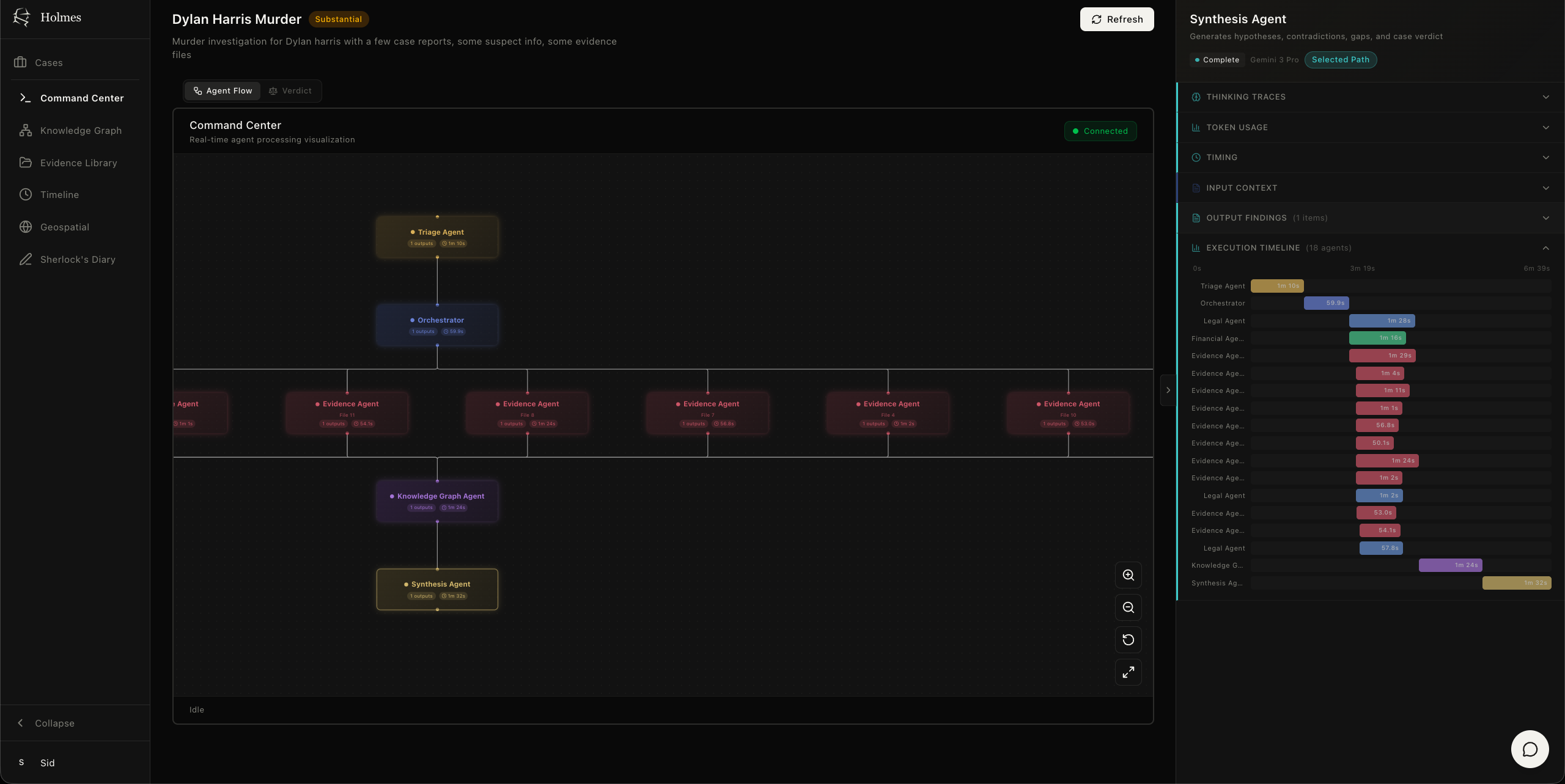Open the chat bubble assistant icon

click(x=1530, y=749)
